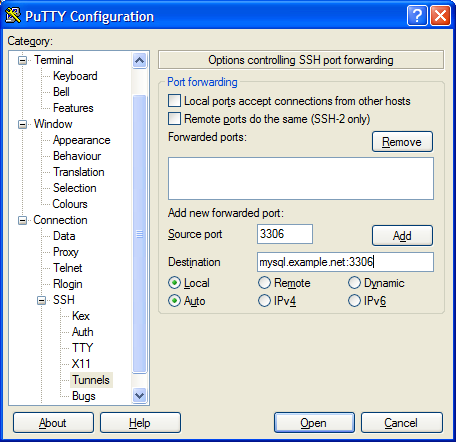Toggle Remote ports do the same checkbox
This screenshot has width=456, height=442.
click(x=174, y=119)
